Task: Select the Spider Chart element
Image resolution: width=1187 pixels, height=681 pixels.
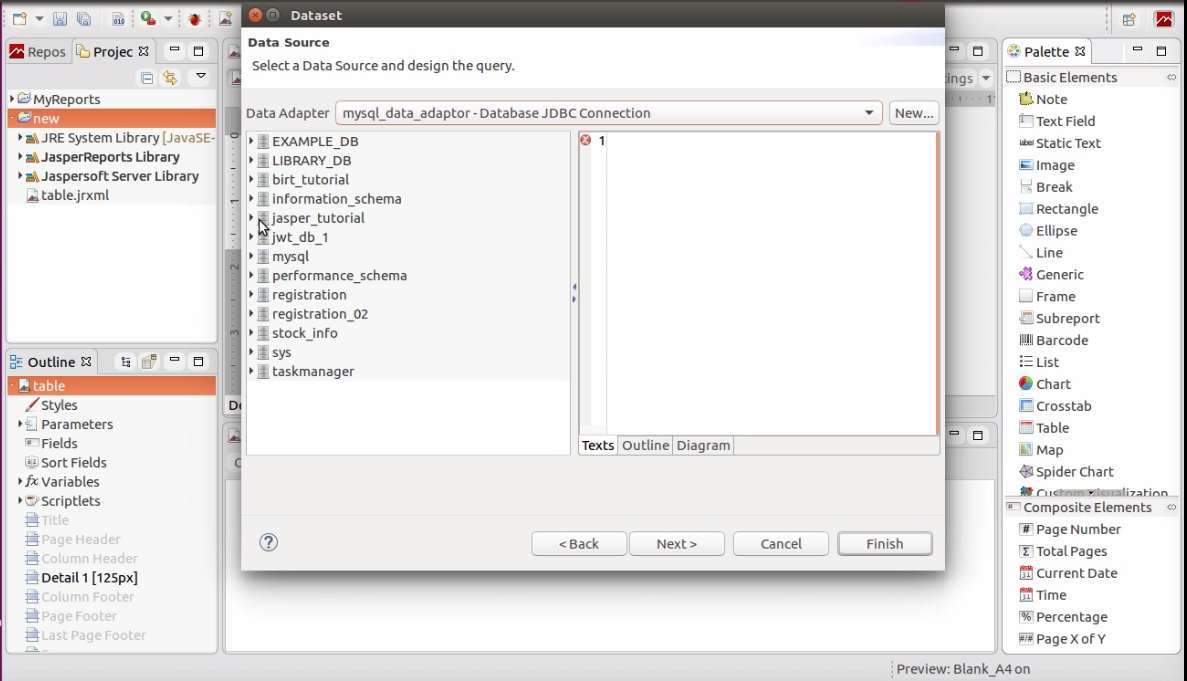Action: coord(1066,472)
